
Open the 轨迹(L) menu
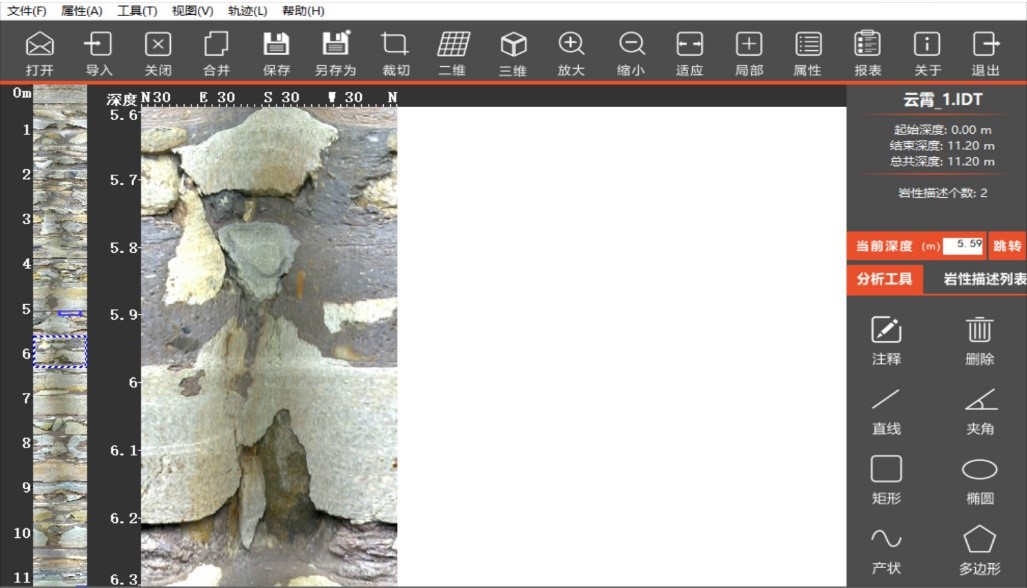pyautogui.click(x=247, y=10)
